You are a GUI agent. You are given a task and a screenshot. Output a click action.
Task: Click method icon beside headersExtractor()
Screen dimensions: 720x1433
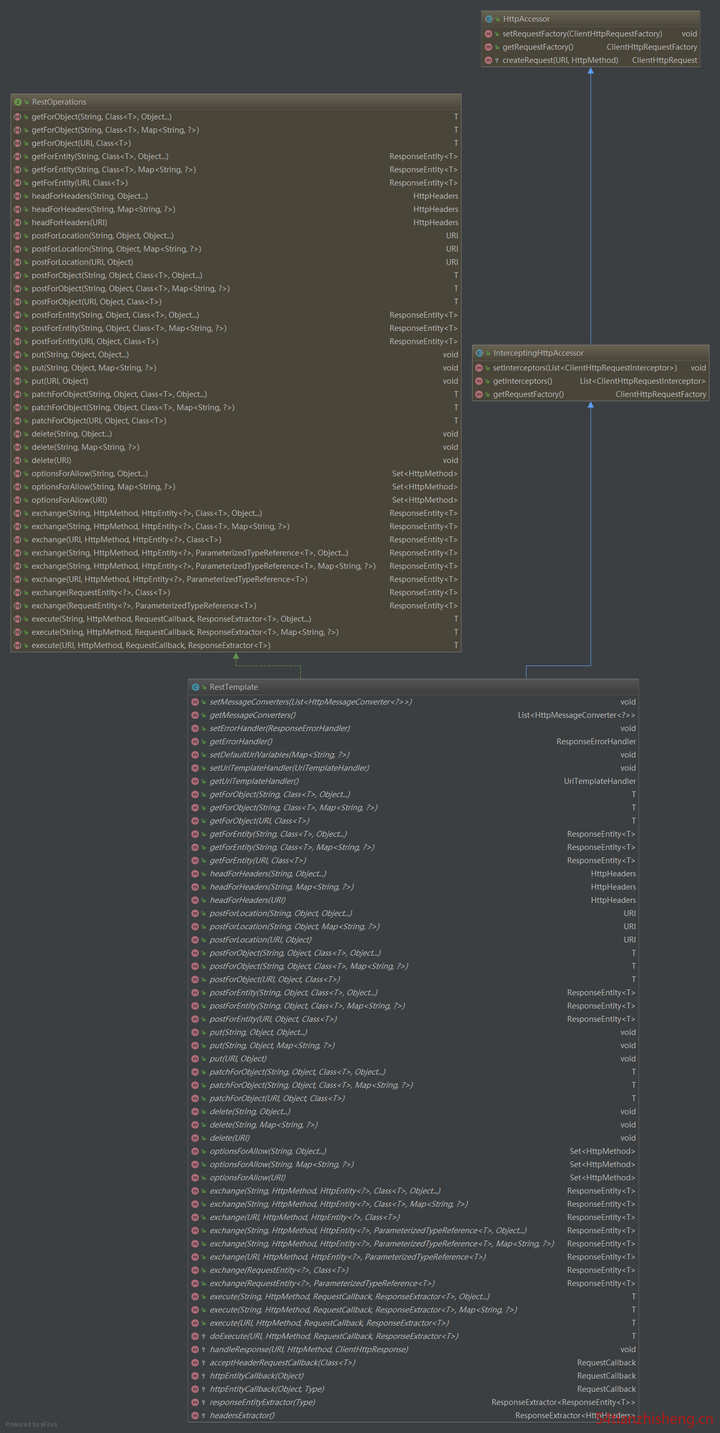pyautogui.click(x=195, y=1415)
